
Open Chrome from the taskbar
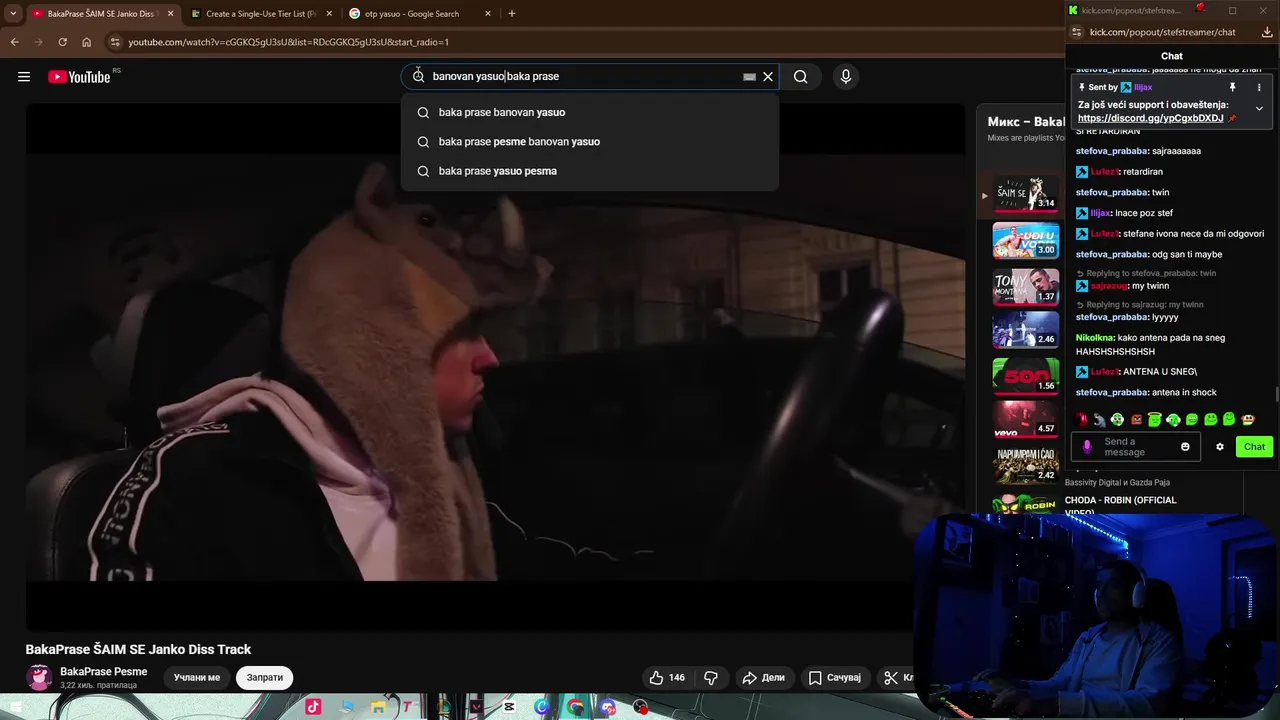[575, 707]
